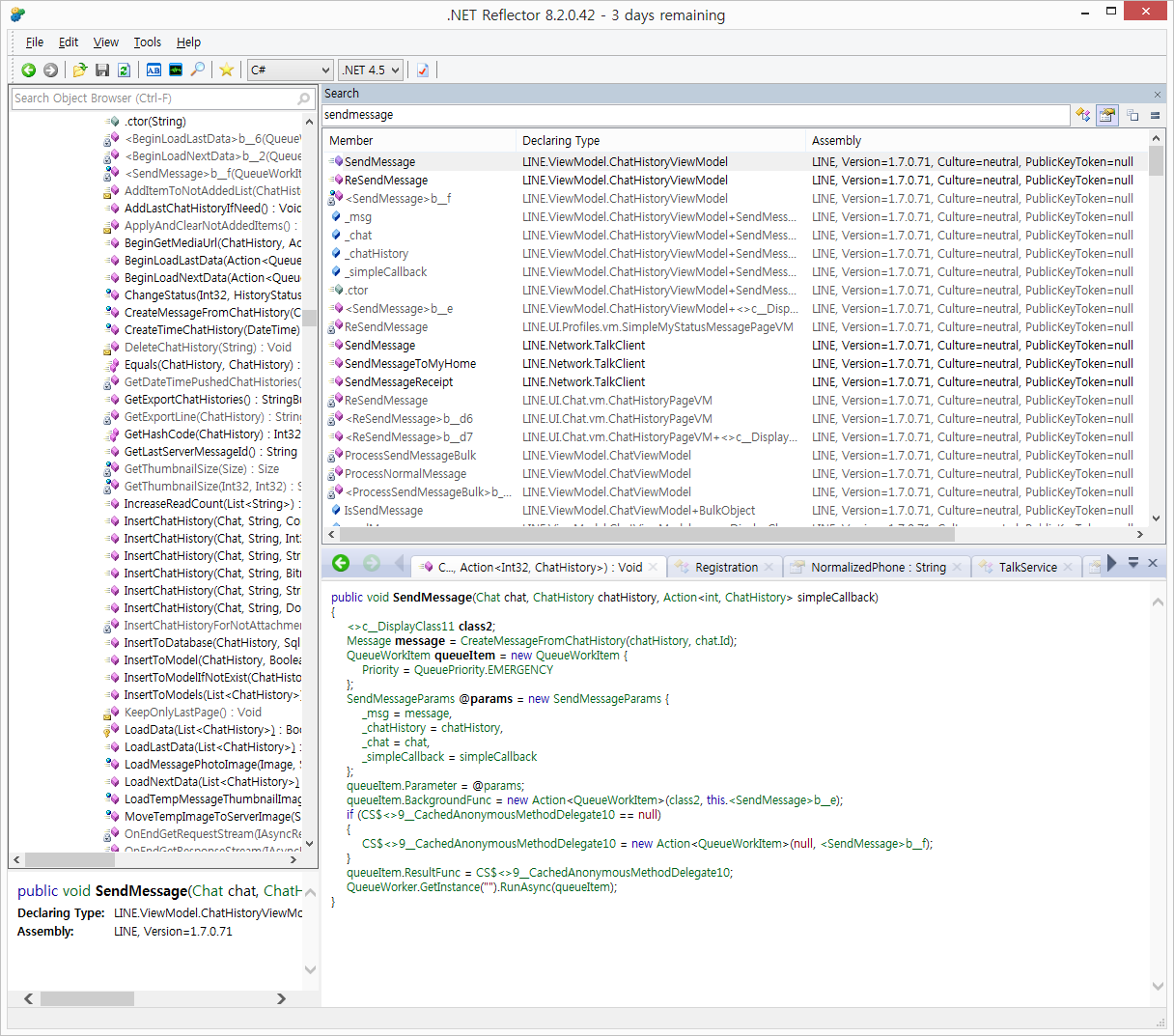1174x1036 pixels.
Task: Click the Open Assembly folder icon
Action: (80, 70)
